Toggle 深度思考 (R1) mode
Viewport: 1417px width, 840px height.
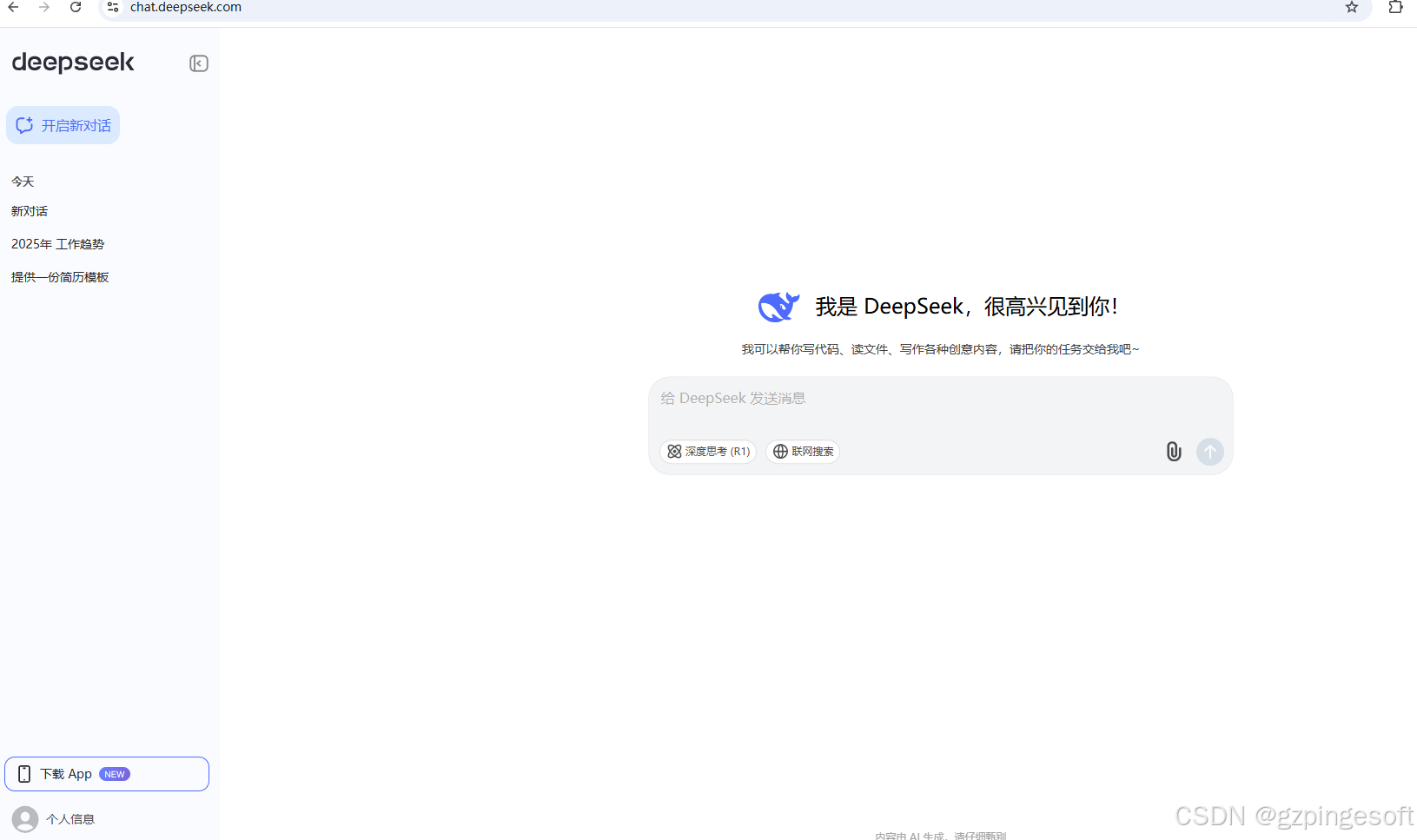[709, 452]
